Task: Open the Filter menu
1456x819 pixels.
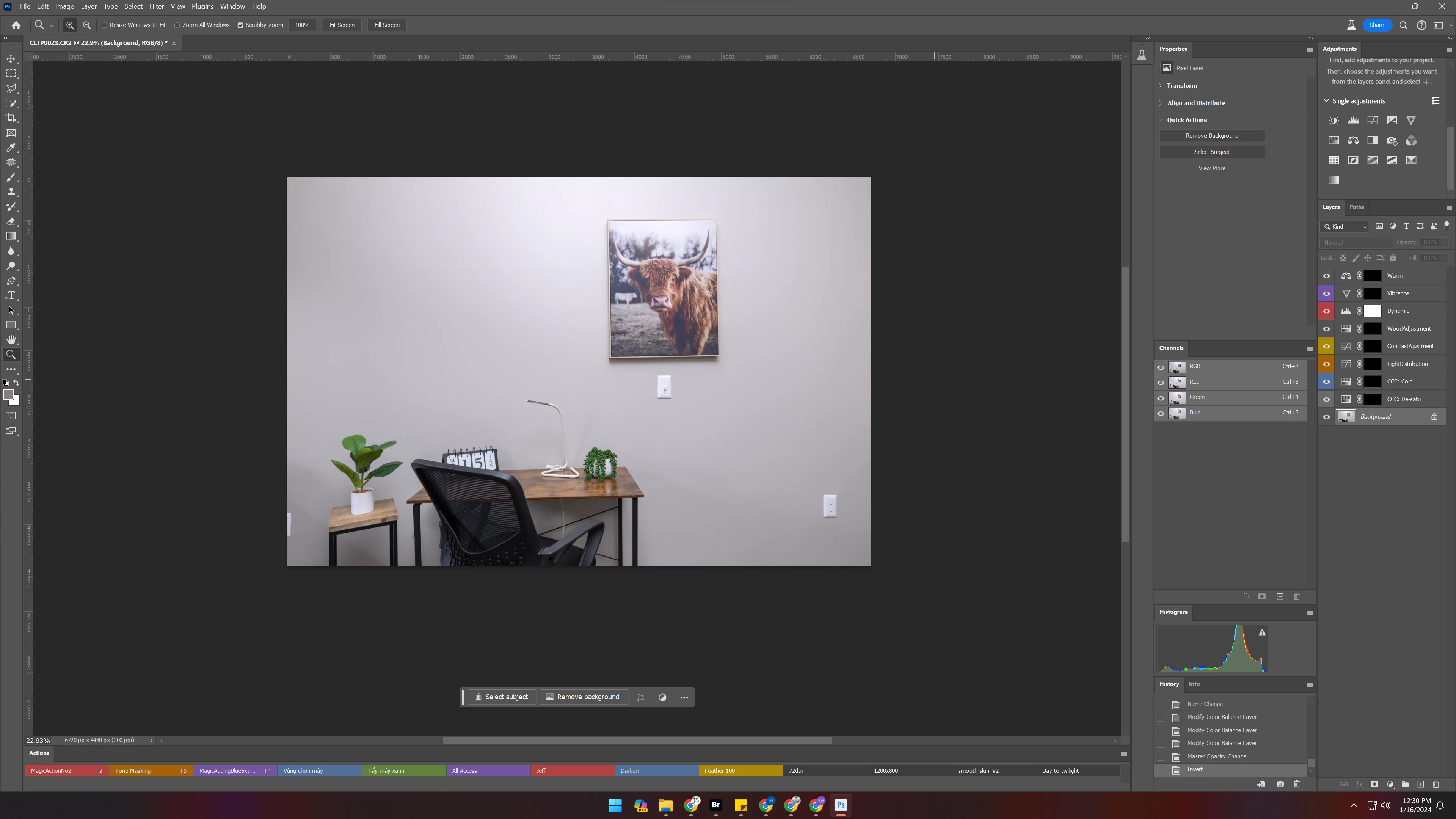Action: click(156, 6)
